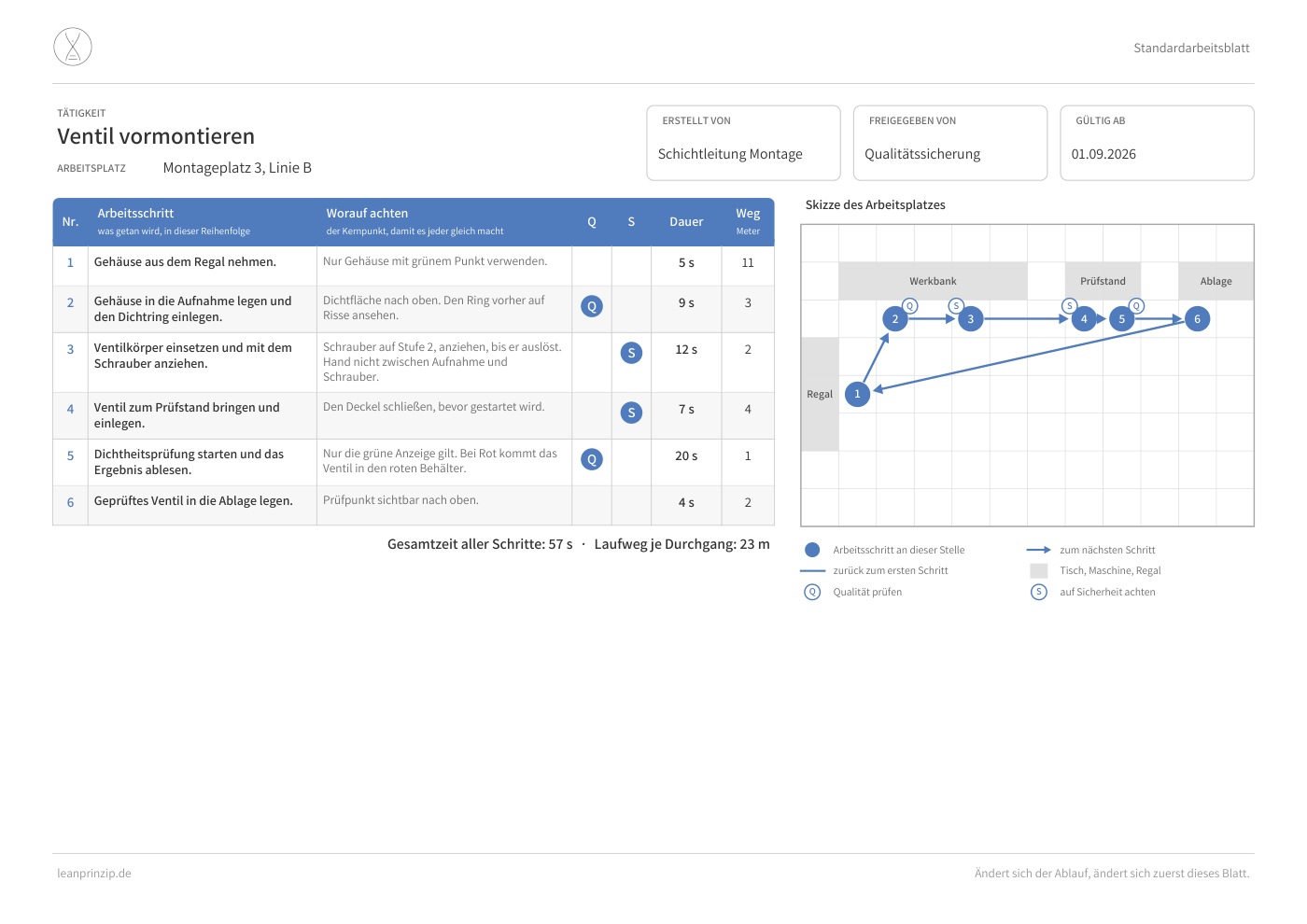
Task: Click the line legend icon for zurück zum ersten Schritt
Action: 813,570
